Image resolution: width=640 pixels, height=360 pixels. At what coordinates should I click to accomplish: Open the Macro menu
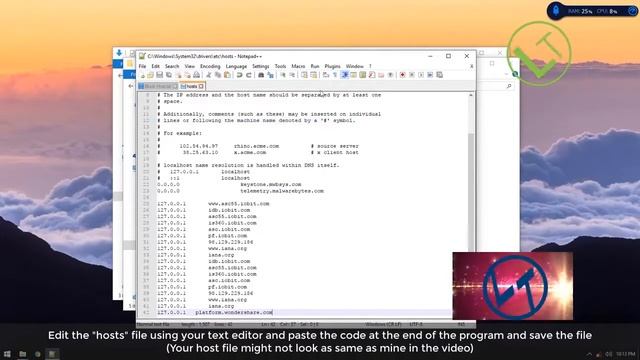click(x=298, y=66)
